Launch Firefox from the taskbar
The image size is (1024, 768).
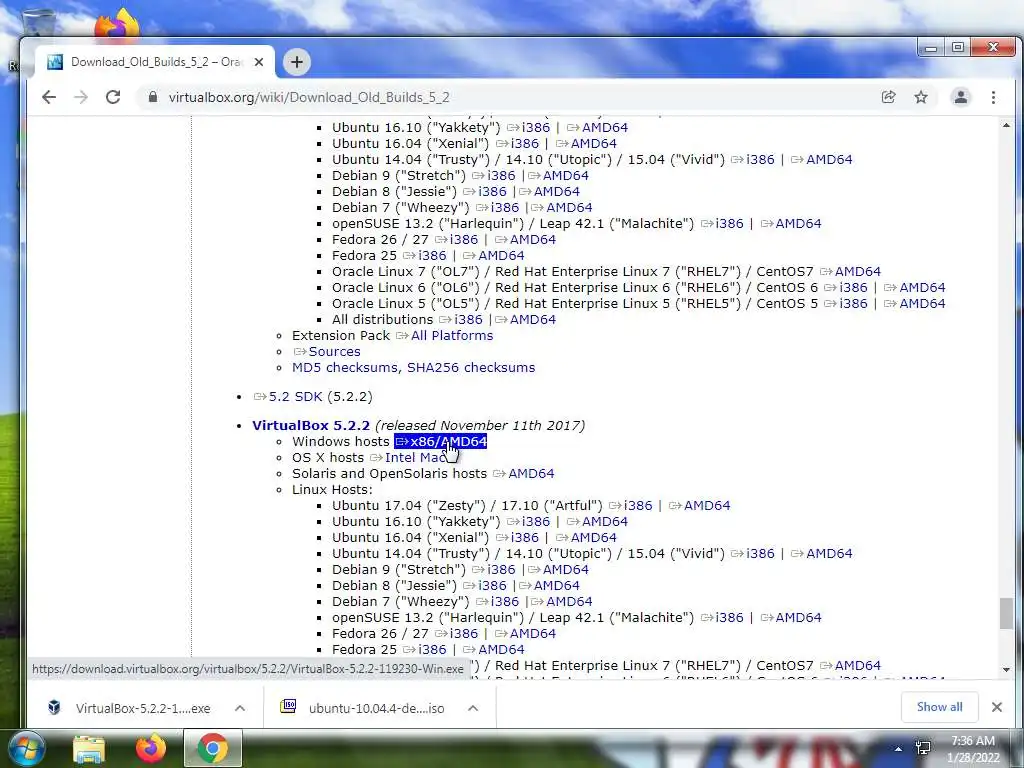pos(151,748)
